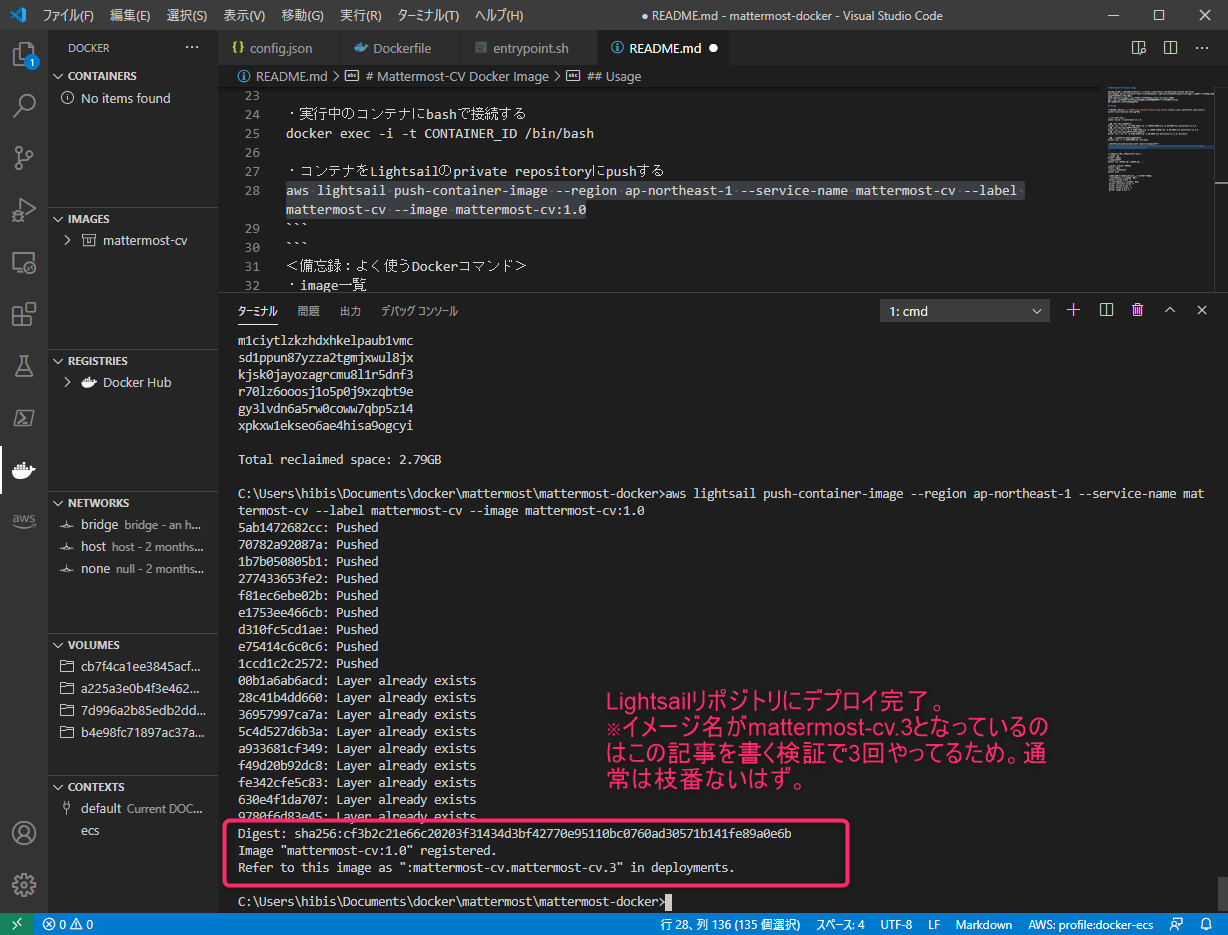Select the bridge network entry
This screenshot has width=1228, height=935.
[133, 525]
